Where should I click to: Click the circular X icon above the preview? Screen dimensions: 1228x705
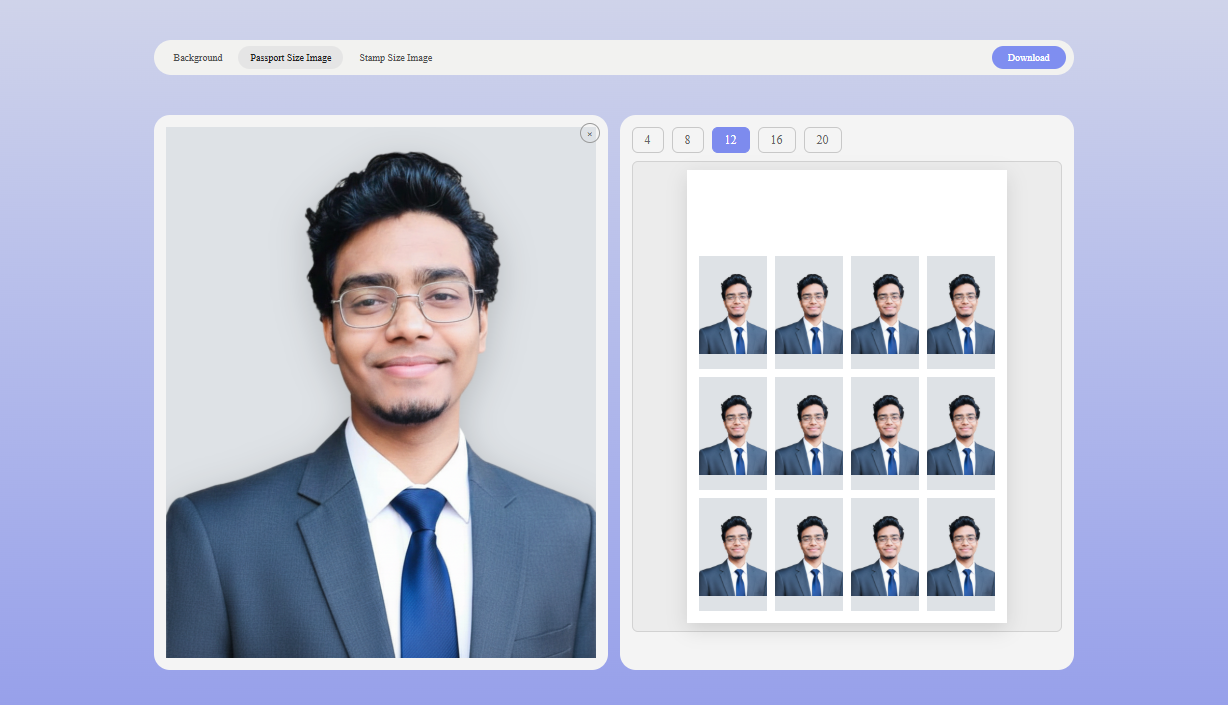click(590, 132)
